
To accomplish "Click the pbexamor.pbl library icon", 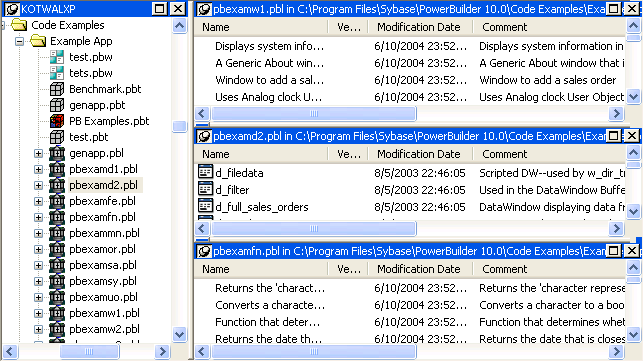I will pos(57,249).
